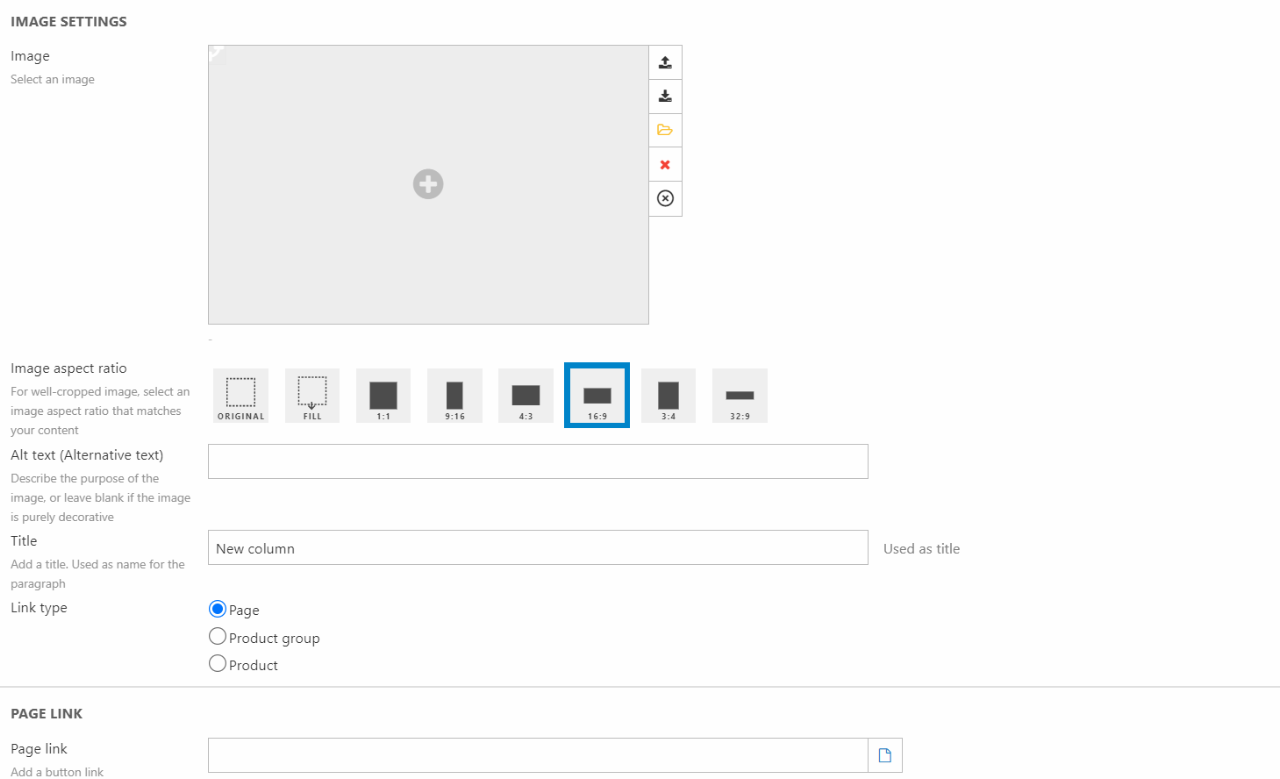The width and height of the screenshot is (1280, 779).
Task: Click the red X remove image icon
Action: point(665,165)
